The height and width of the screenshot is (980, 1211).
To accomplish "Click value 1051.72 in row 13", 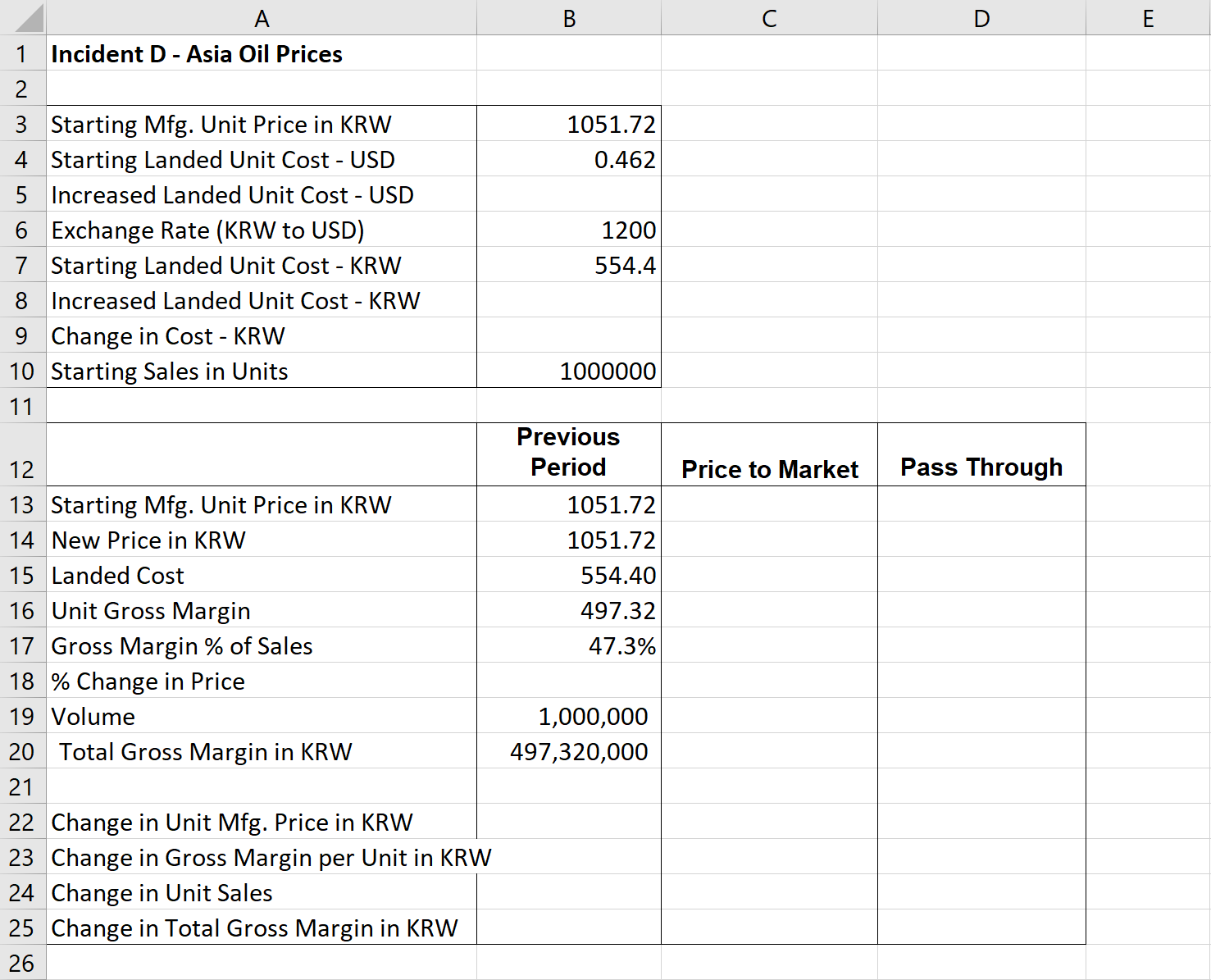I will 611,505.
